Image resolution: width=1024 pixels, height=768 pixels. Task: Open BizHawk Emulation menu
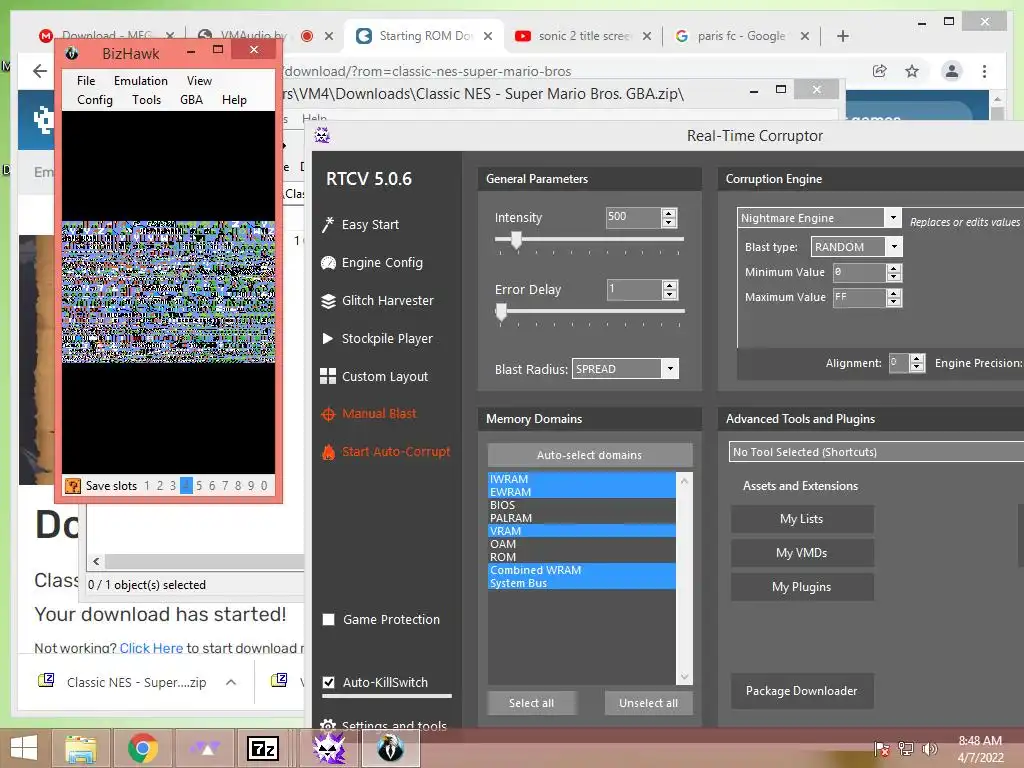140,80
